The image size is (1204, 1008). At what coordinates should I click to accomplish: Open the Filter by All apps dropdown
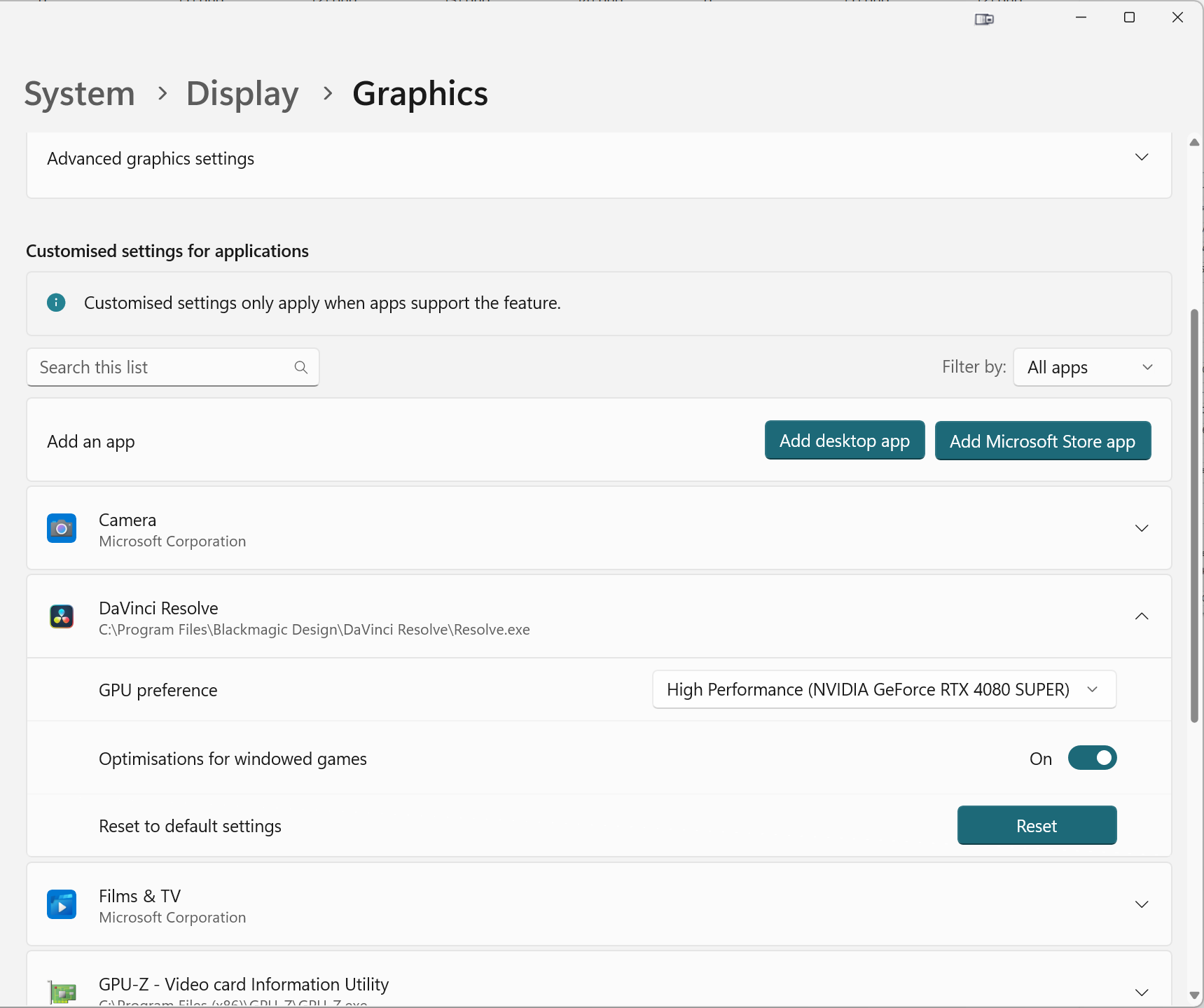1092,367
